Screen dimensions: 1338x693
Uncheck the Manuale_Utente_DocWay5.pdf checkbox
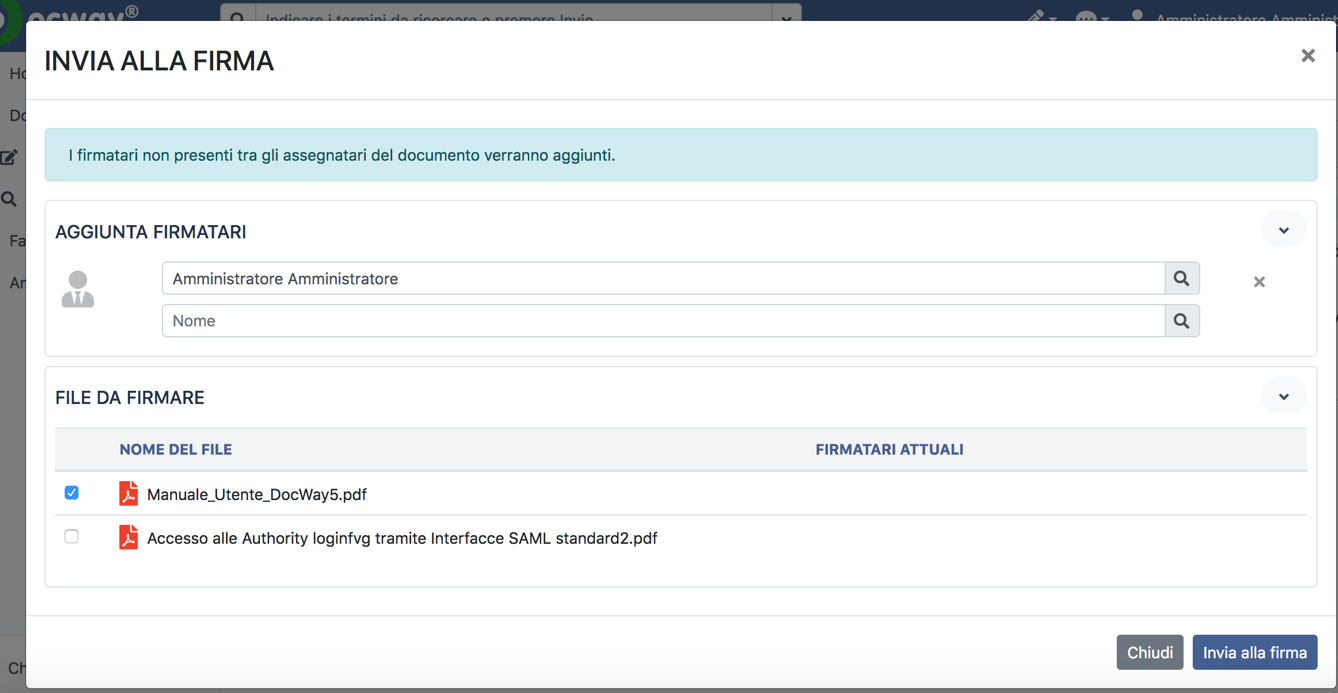pyautogui.click(x=72, y=493)
